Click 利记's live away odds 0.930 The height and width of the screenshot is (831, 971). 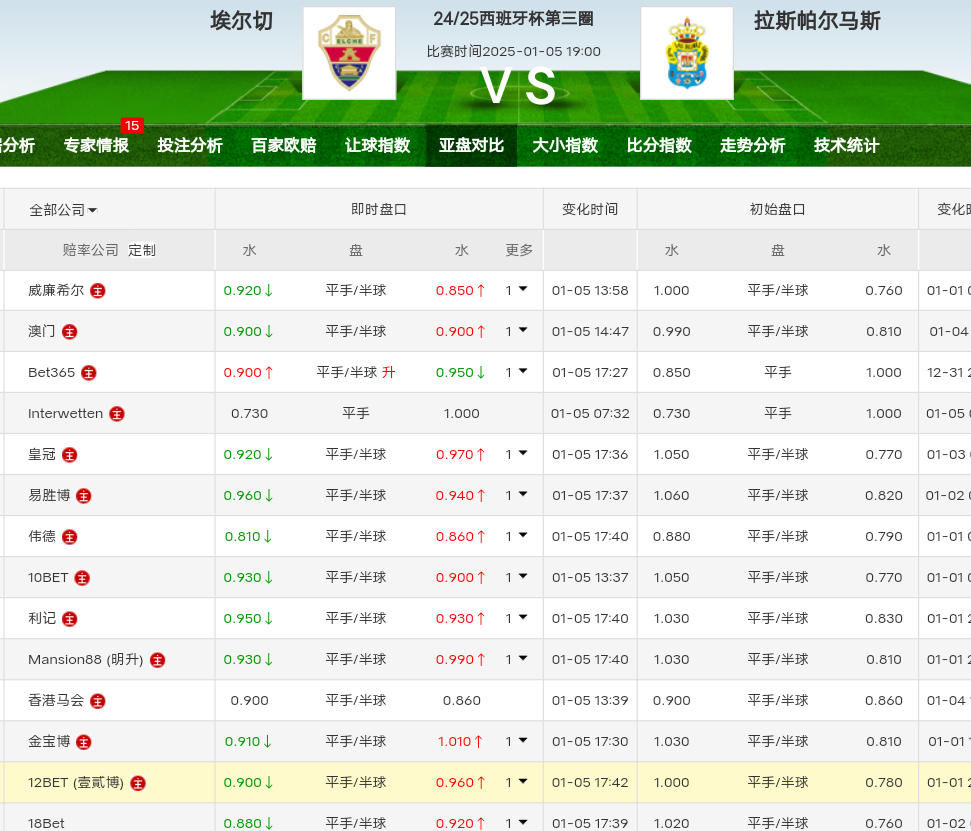(x=461, y=619)
